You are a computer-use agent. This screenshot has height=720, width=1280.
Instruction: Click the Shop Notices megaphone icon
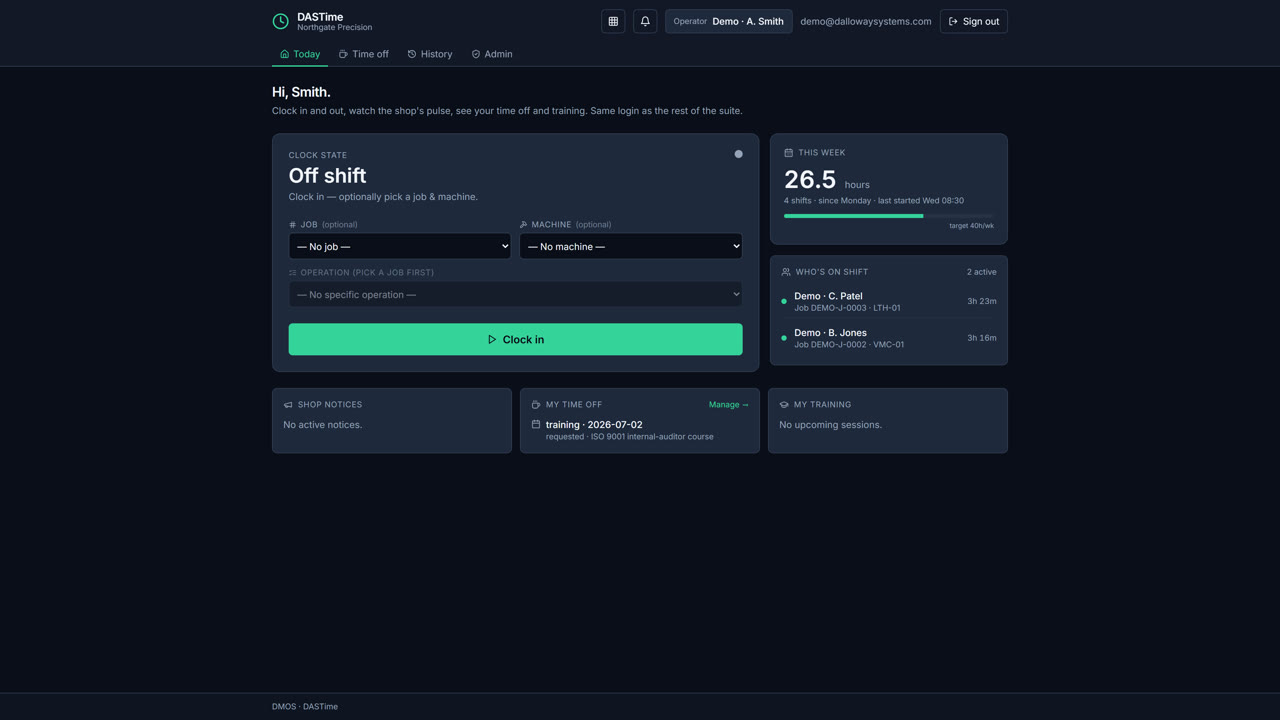point(288,405)
